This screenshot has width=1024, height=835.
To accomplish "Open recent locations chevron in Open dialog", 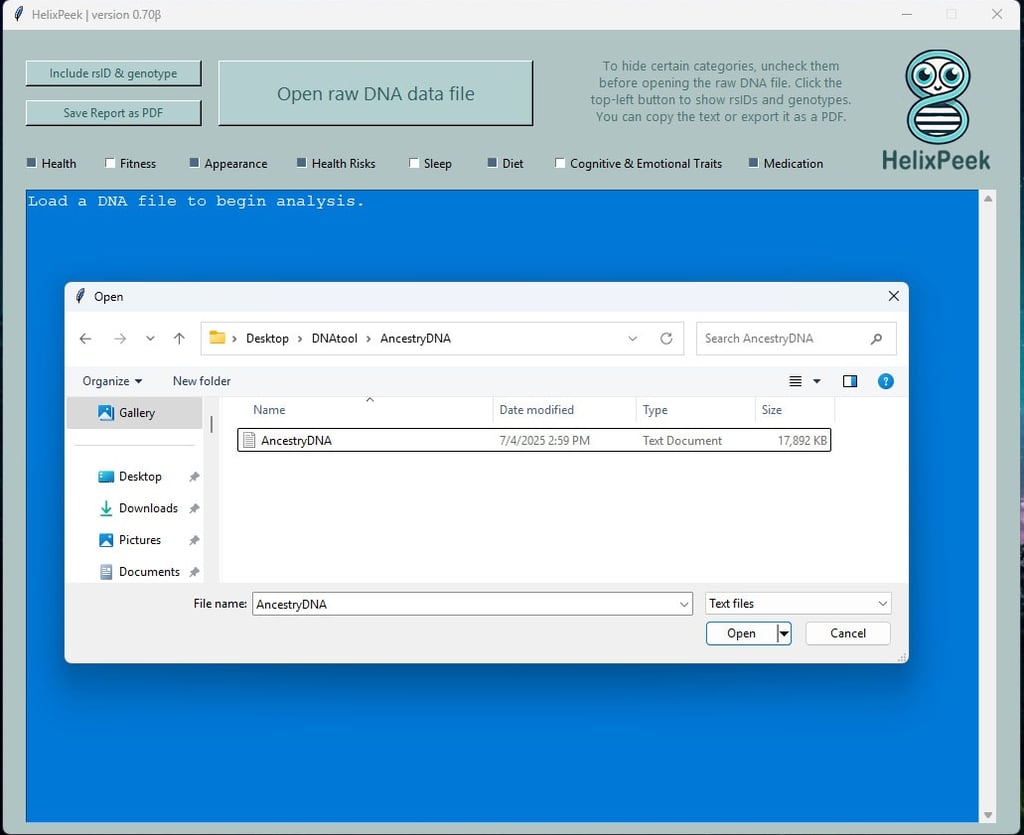I will pyautogui.click(x=150, y=338).
